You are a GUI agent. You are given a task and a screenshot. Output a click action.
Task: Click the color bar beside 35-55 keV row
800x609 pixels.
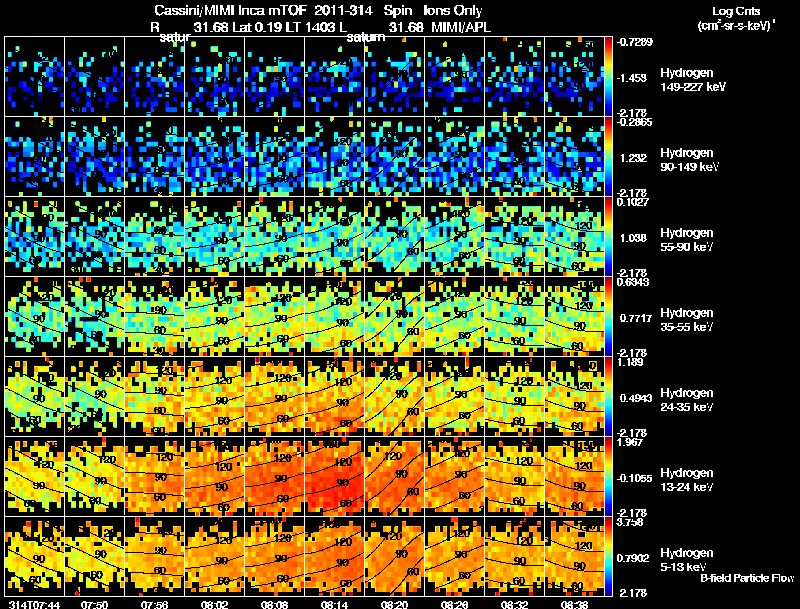(x=608, y=316)
